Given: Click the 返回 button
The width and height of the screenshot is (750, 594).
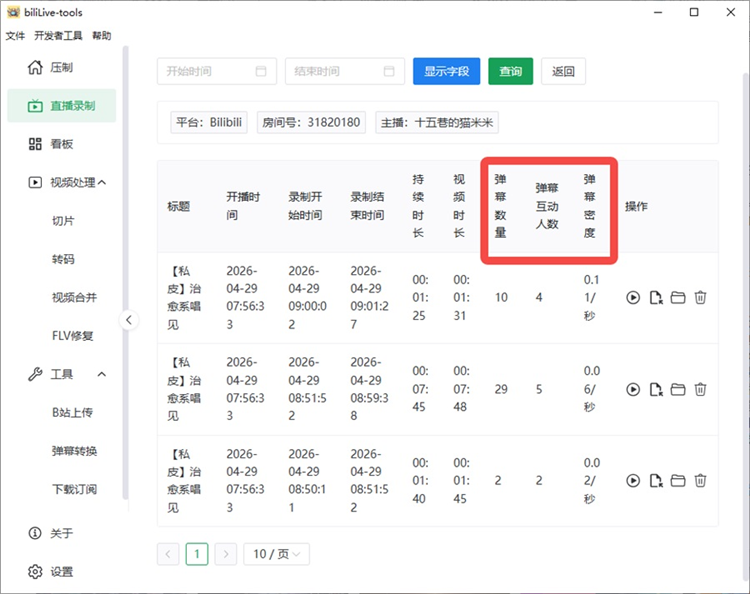Looking at the screenshot, I should 563,71.
